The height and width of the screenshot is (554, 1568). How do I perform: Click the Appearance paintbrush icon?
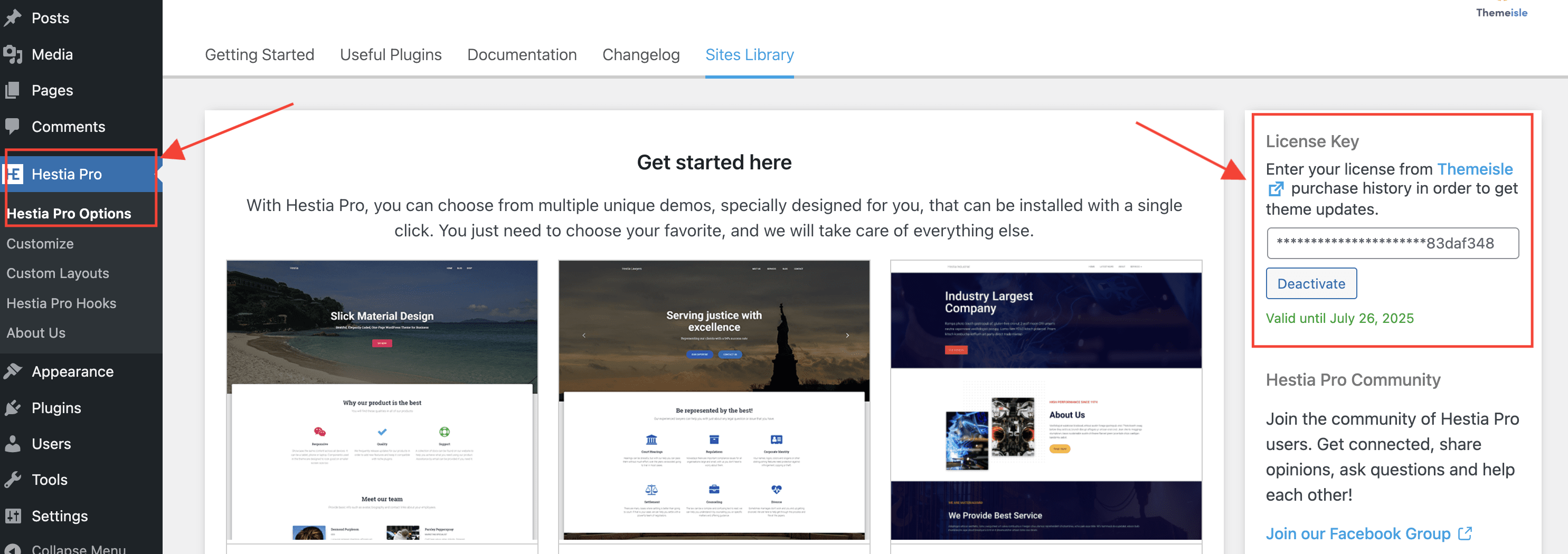click(13, 371)
